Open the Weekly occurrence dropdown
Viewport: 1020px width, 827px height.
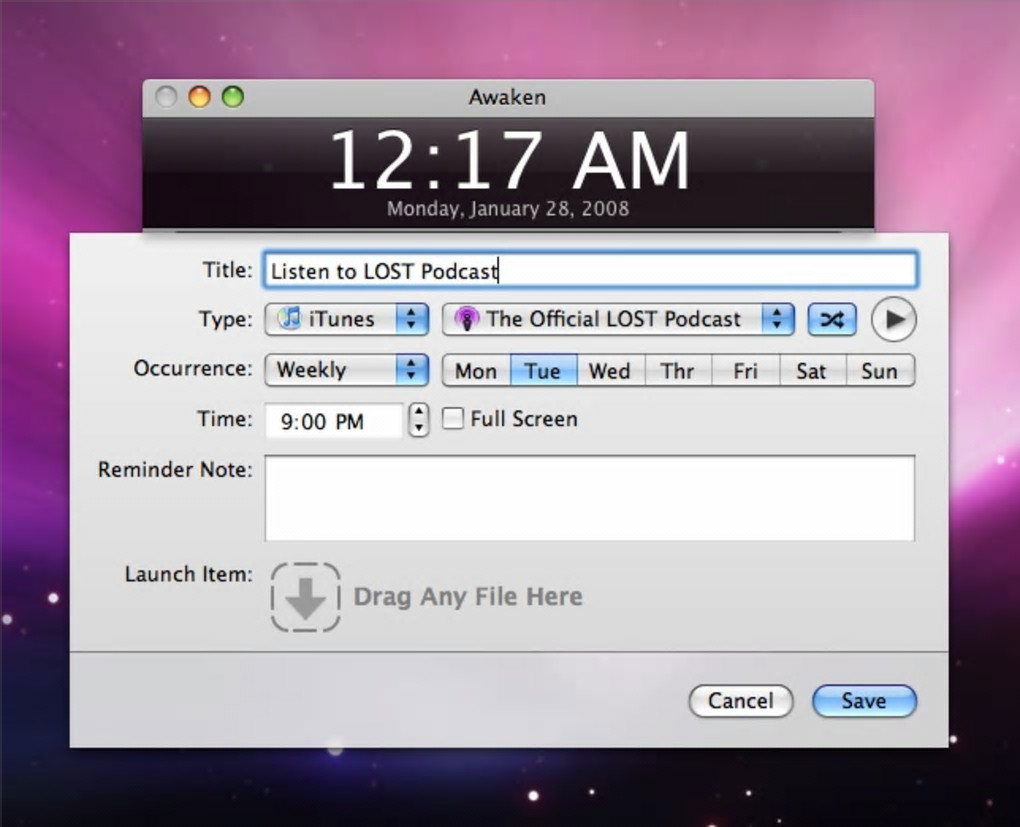pos(347,370)
